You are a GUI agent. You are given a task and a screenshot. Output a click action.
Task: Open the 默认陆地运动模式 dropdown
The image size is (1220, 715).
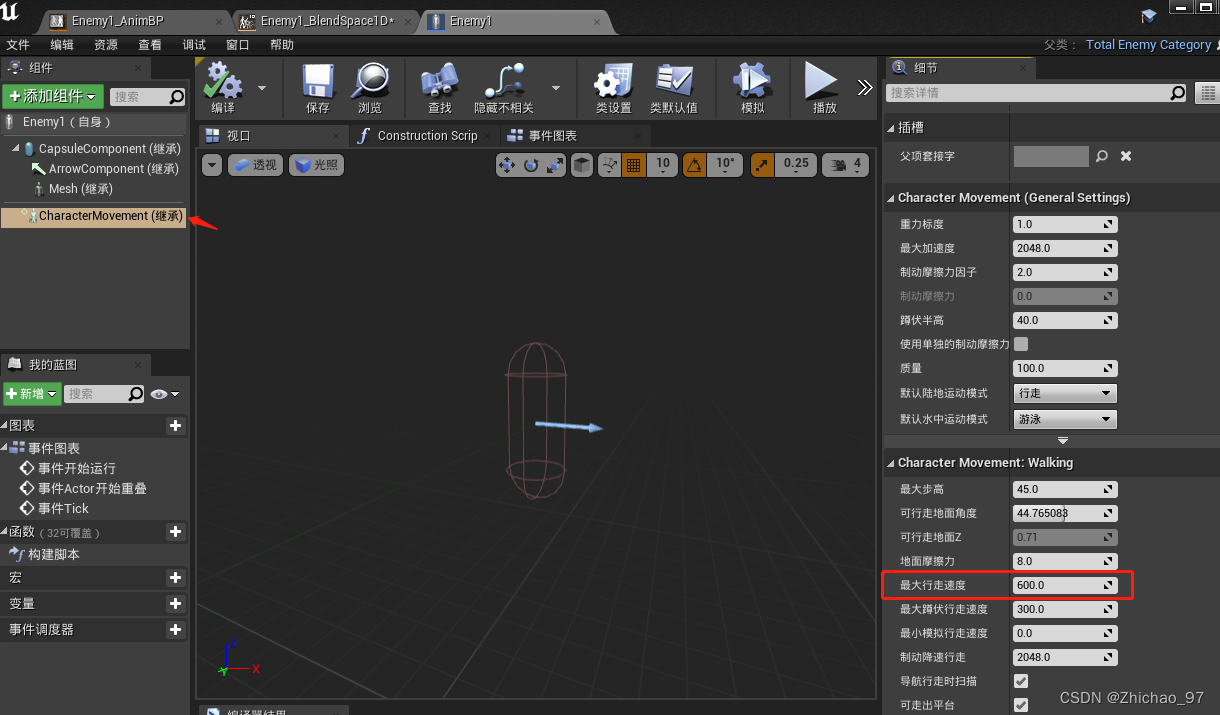click(x=1064, y=393)
